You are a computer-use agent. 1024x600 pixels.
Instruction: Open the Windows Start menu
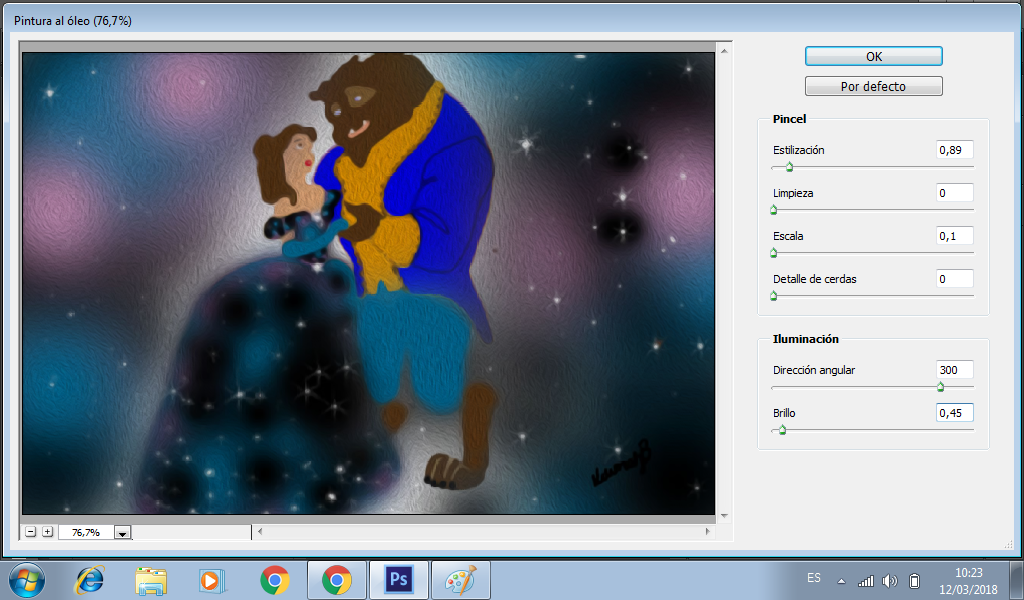pyautogui.click(x=27, y=580)
